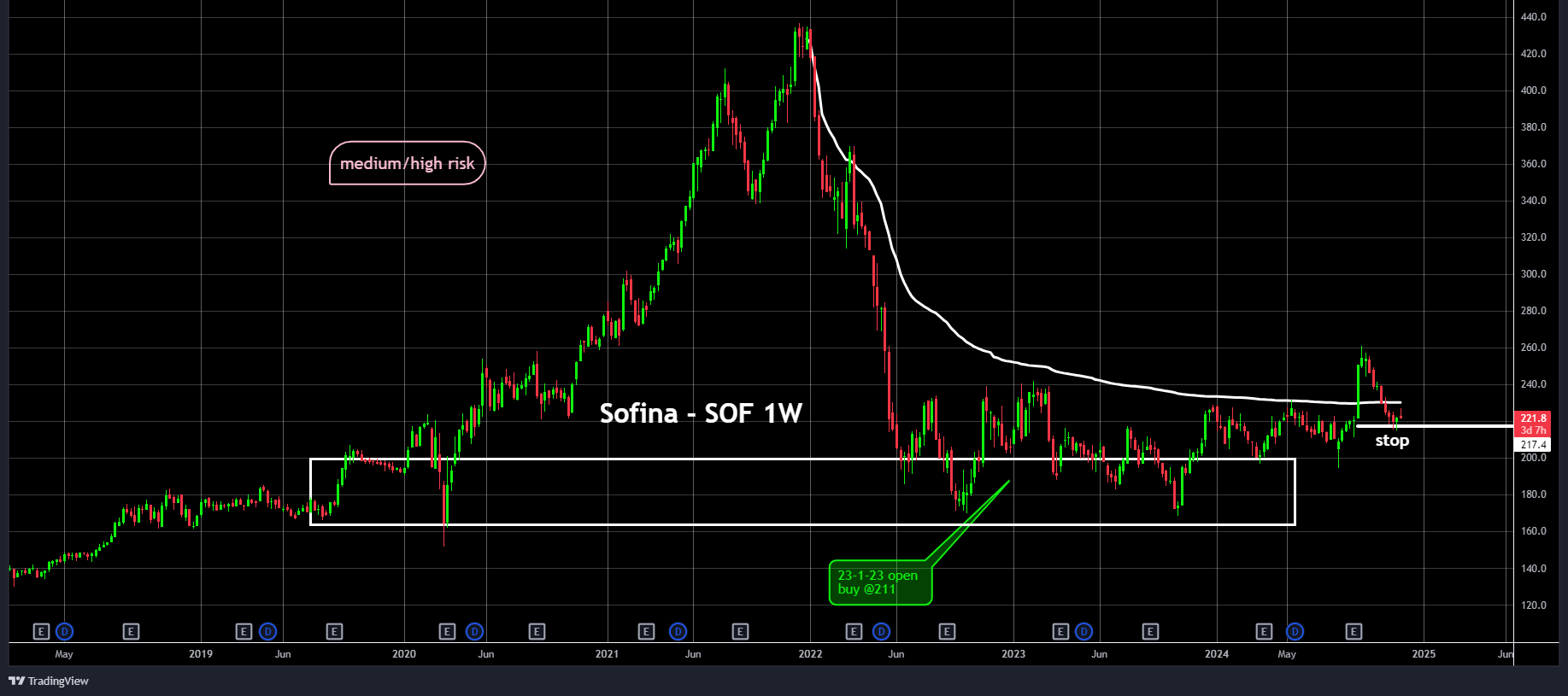This screenshot has width=1568, height=696.
Task: Click the red 221.8 current price label
Action: (1532, 424)
